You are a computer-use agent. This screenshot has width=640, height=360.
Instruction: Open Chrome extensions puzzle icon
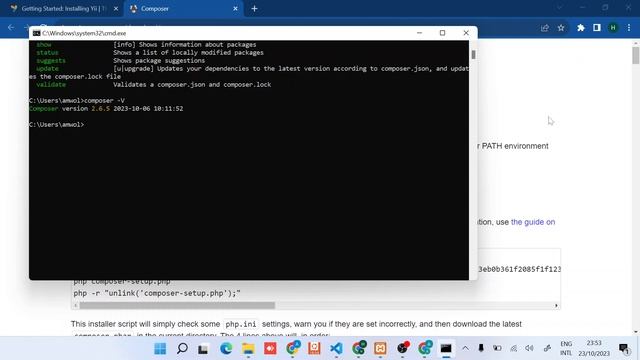tap(580, 28)
